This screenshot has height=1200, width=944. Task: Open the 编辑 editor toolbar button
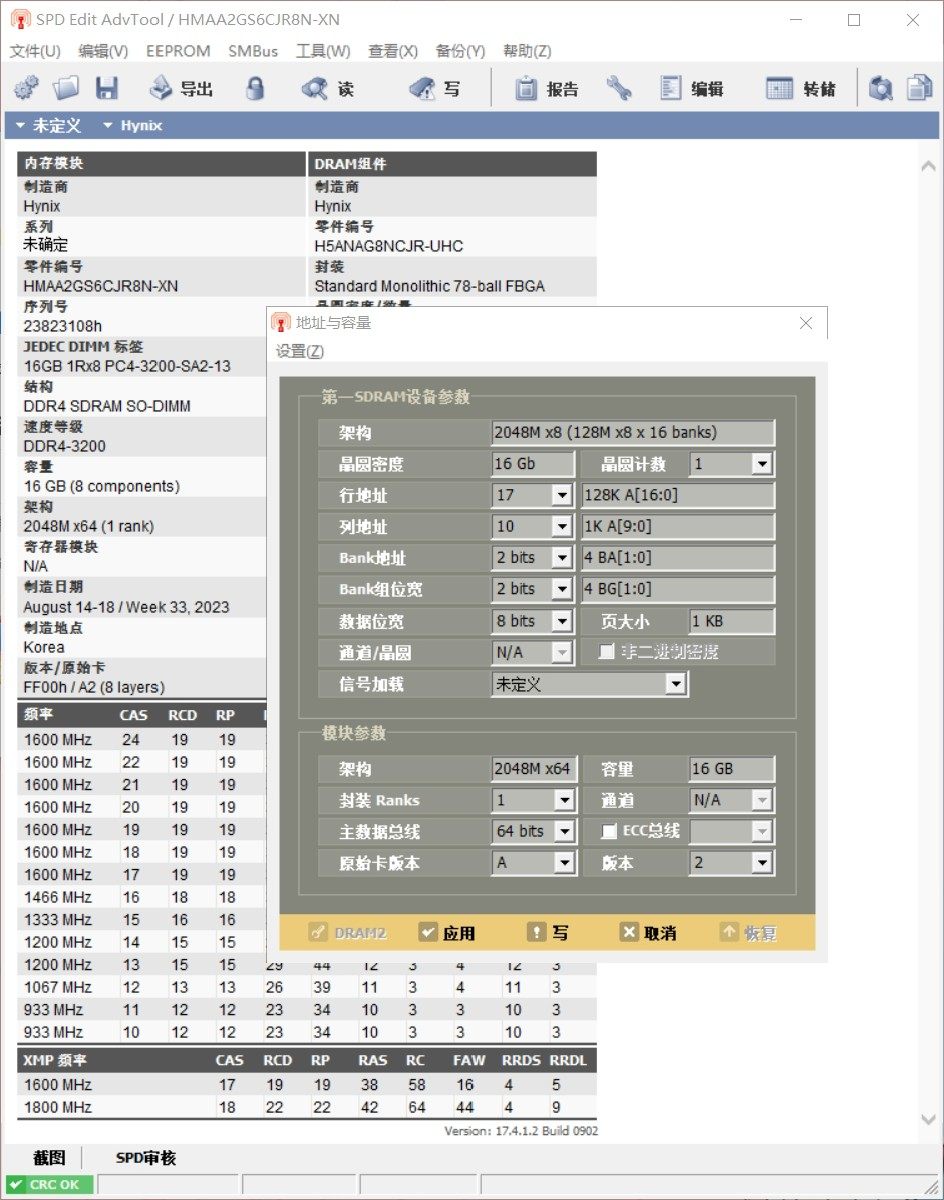point(692,88)
